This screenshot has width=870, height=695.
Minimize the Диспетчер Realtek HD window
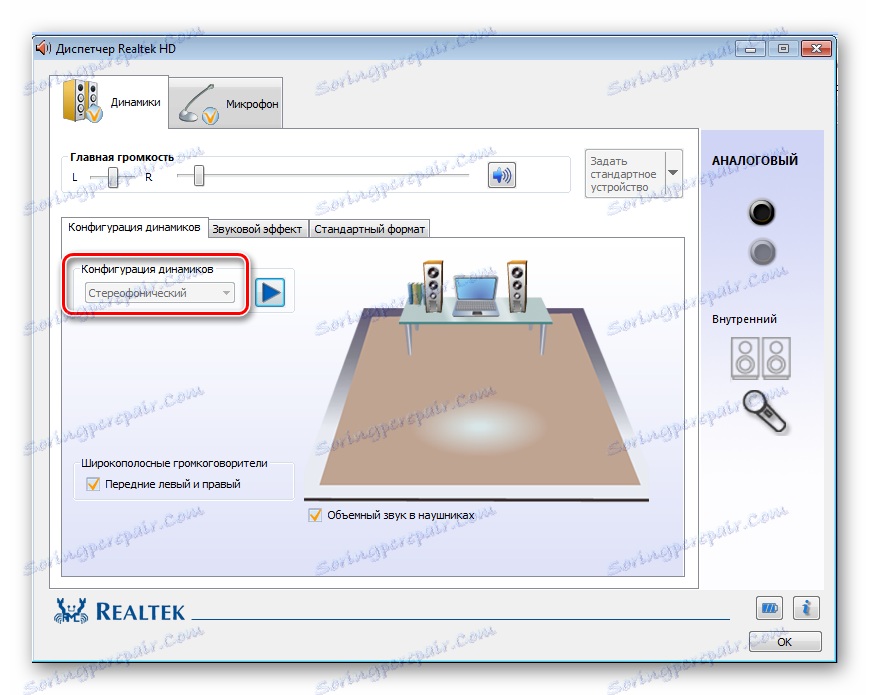pos(751,49)
